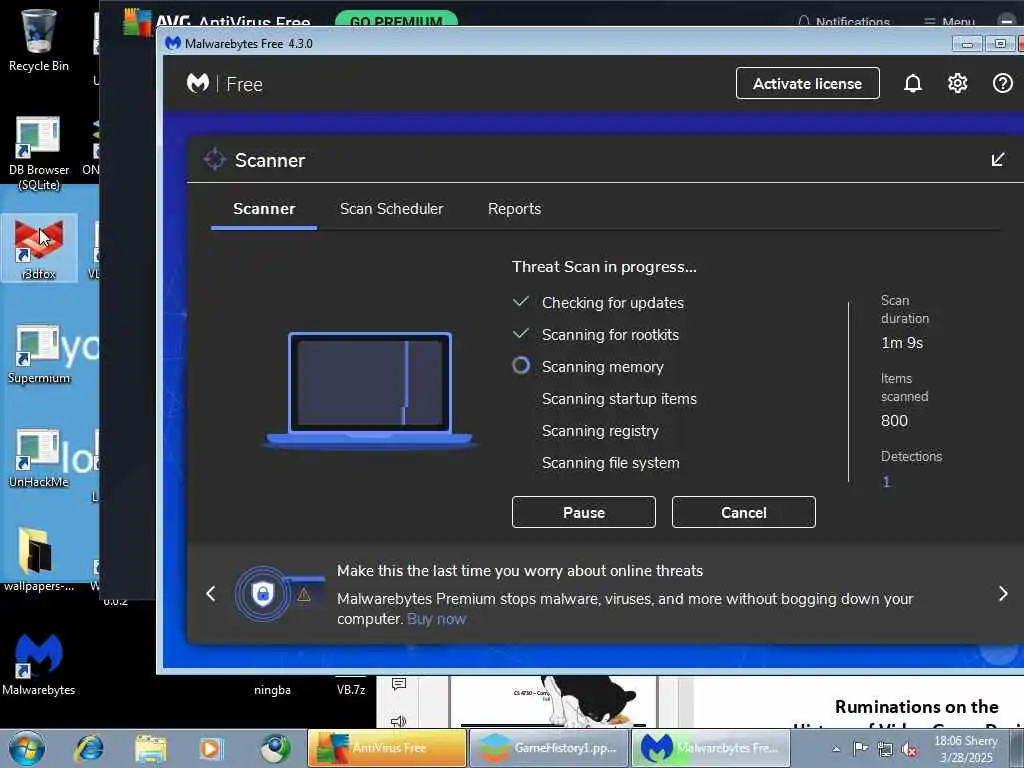The height and width of the screenshot is (768, 1024).
Task: Select DB Browser (SQLite) desktop shortcut
Action: (39, 154)
